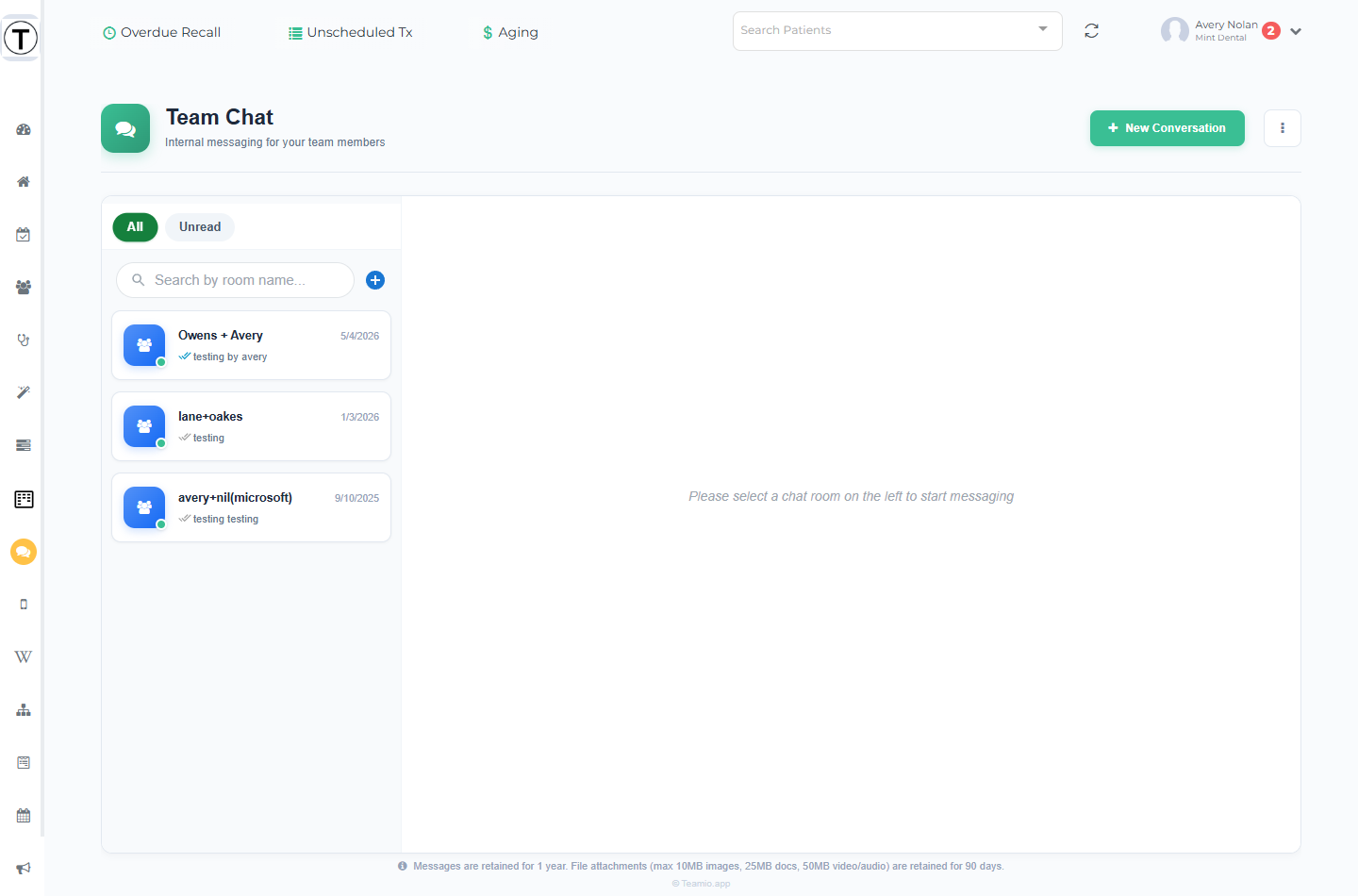Screen dimensions: 1358x896
Task: Click the Avery Nolan profile avatar
Action: click(x=1175, y=31)
